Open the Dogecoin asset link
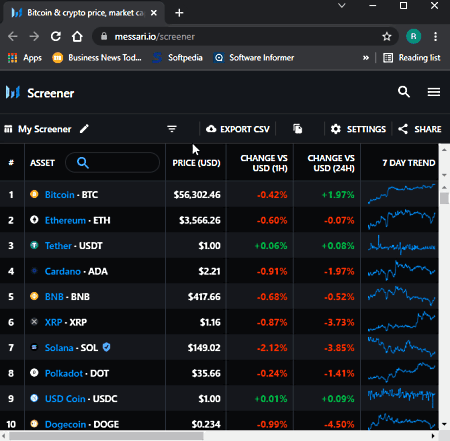The height and width of the screenshot is (441, 450). click(x=65, y=424)
